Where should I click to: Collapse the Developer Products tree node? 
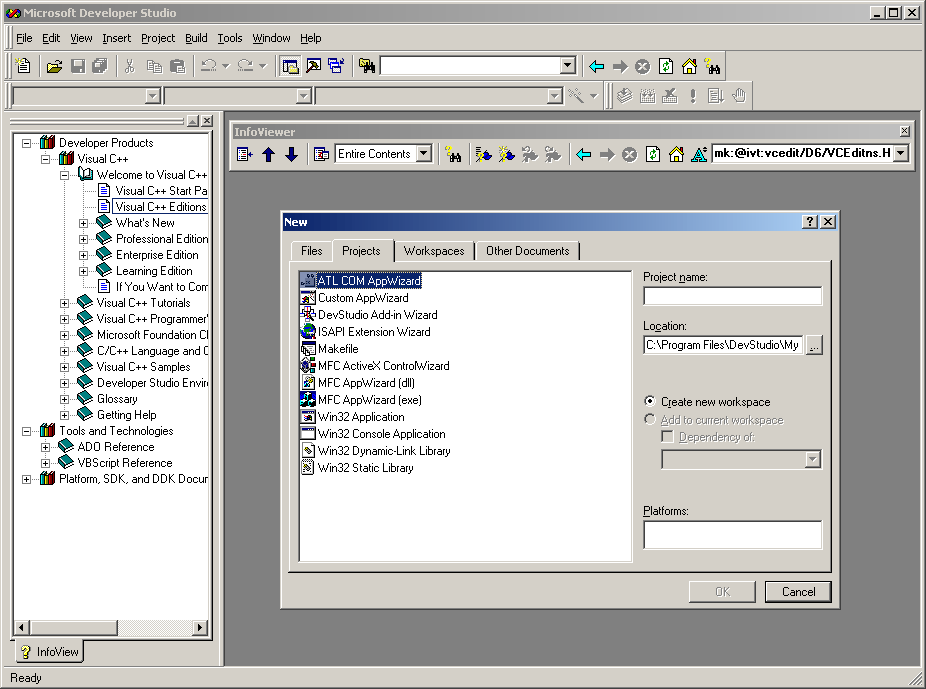[x=27, y=143]
